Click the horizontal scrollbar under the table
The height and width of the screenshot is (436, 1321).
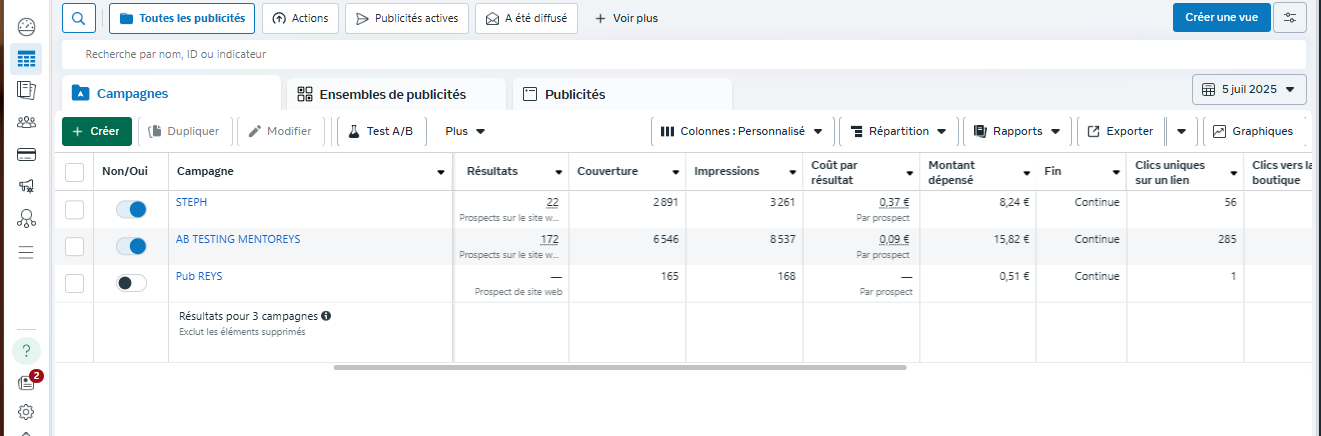click(x=620, y=367)
